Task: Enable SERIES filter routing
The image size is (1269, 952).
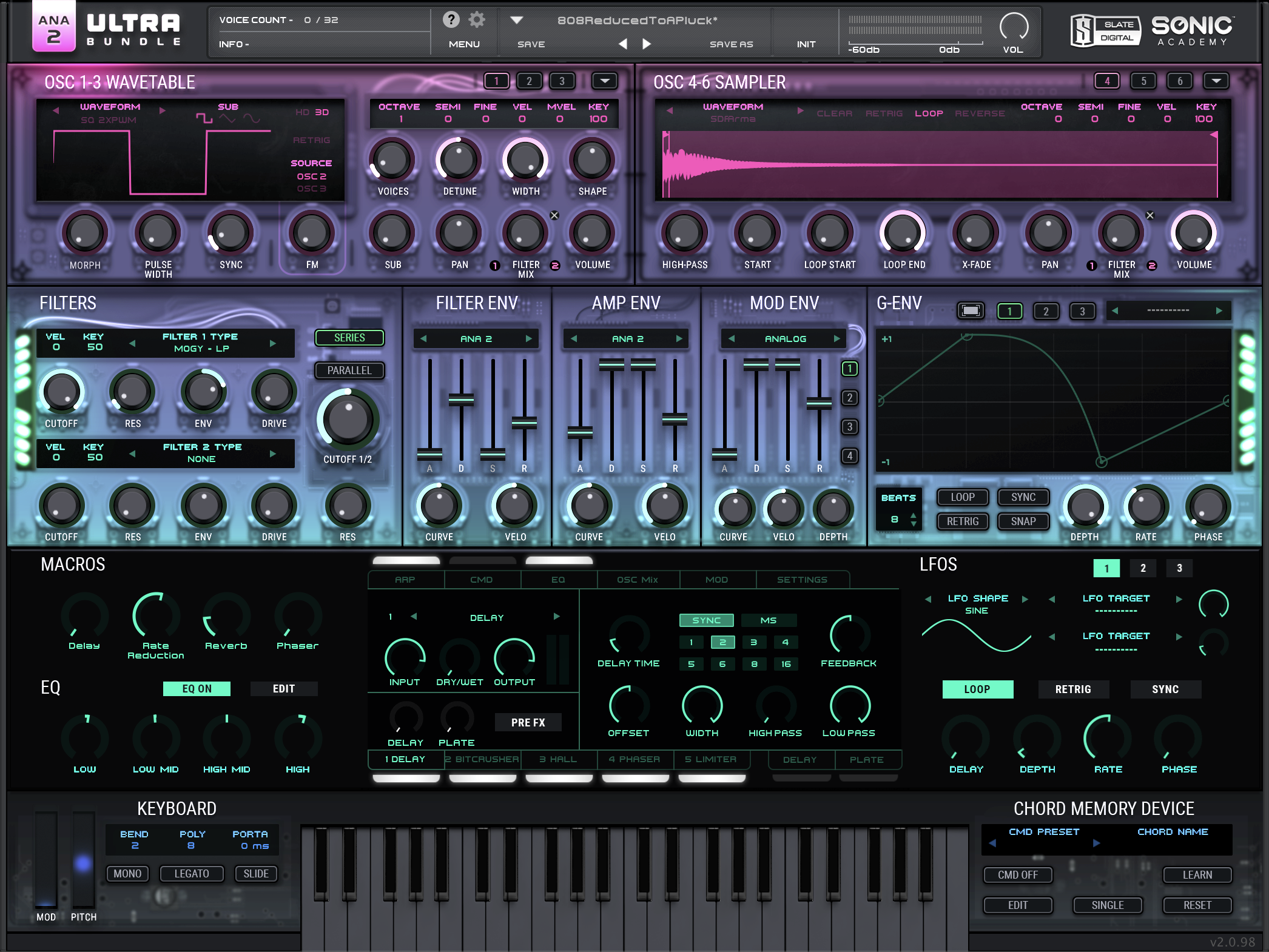Action: coord(349,338)
